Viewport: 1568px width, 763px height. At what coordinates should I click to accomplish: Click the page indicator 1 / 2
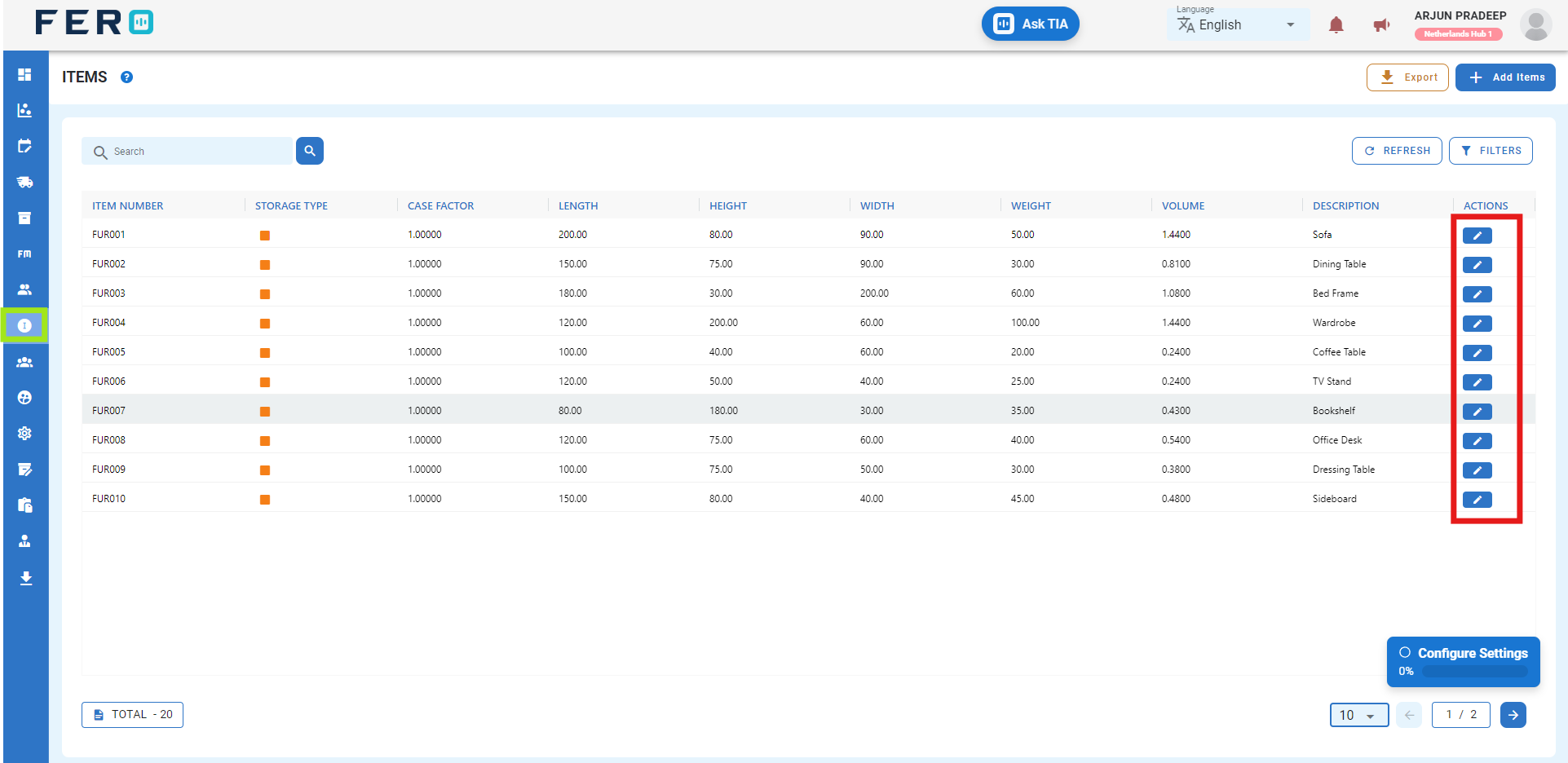(x=1461, y=715)
